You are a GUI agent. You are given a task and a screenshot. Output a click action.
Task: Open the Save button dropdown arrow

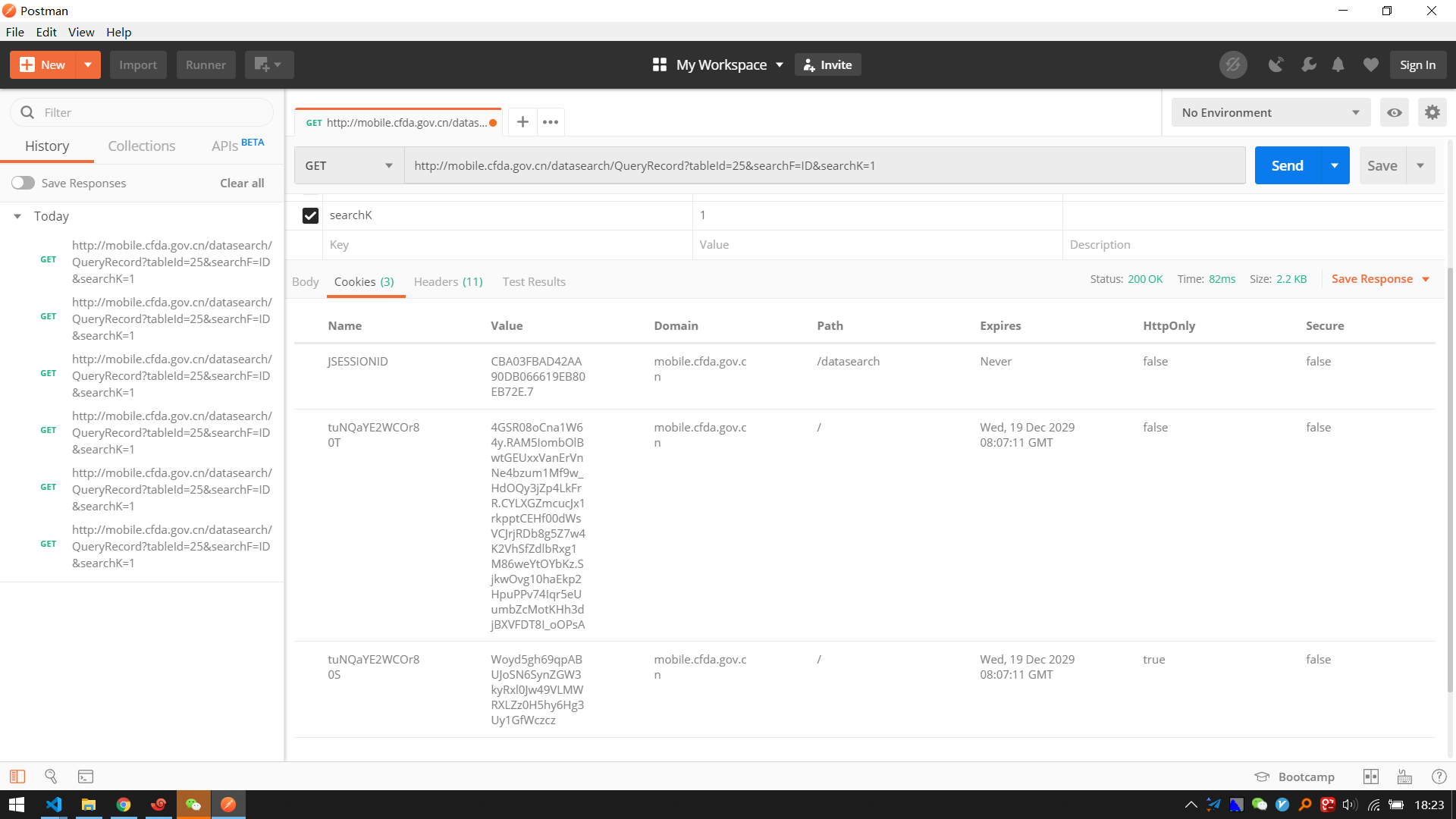[1420, 166]
